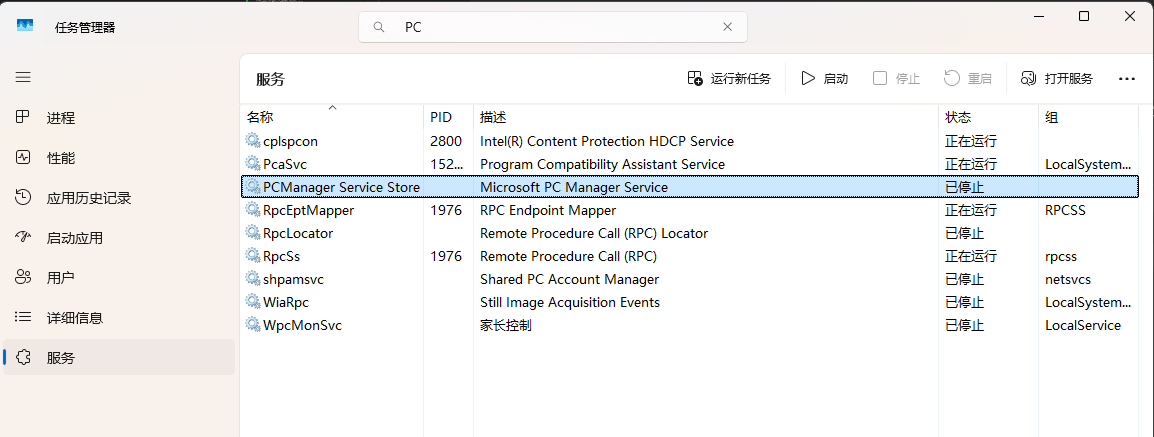
Task: Go to 应用历史记录 (App history)
Action: (x=88, y=198)
